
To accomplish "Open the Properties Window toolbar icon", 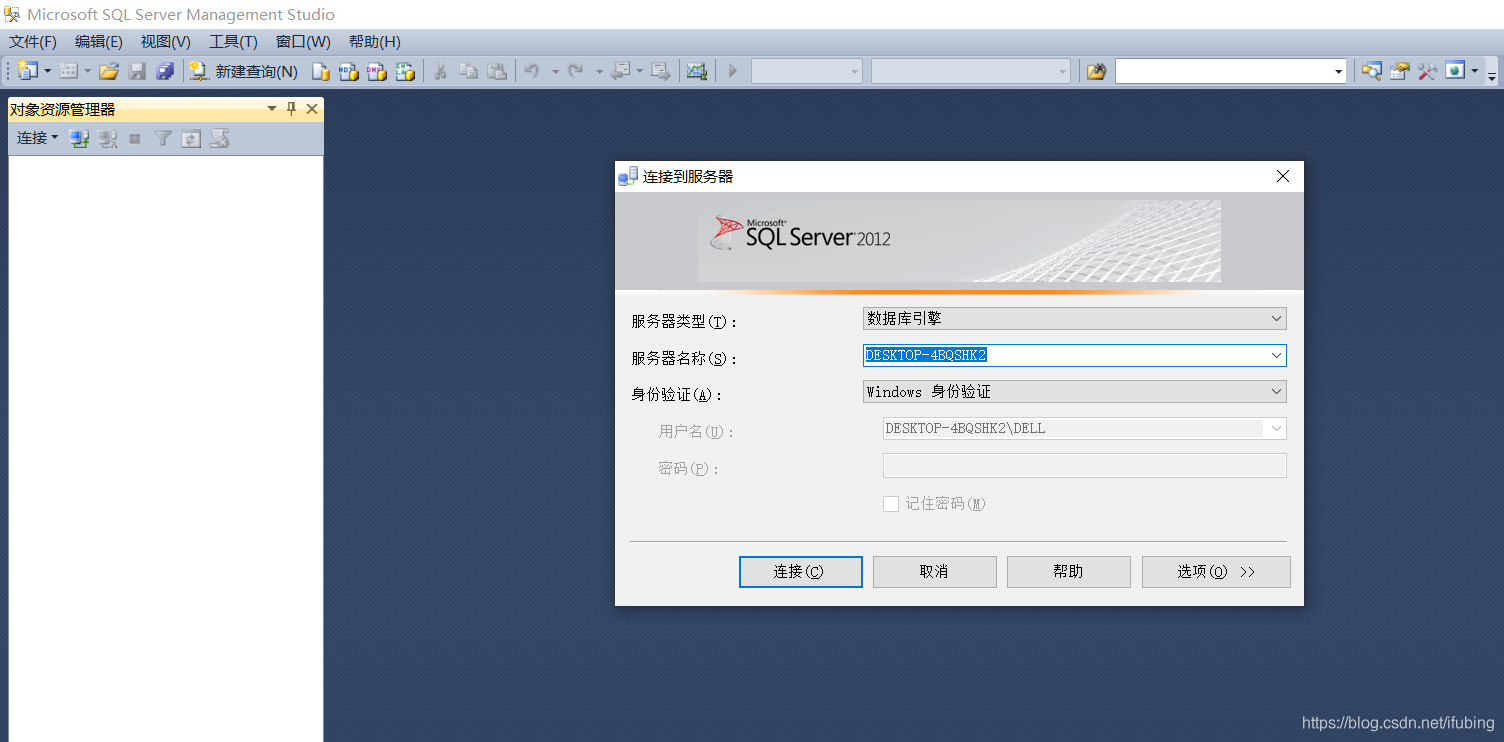I will pos(1400,71).
